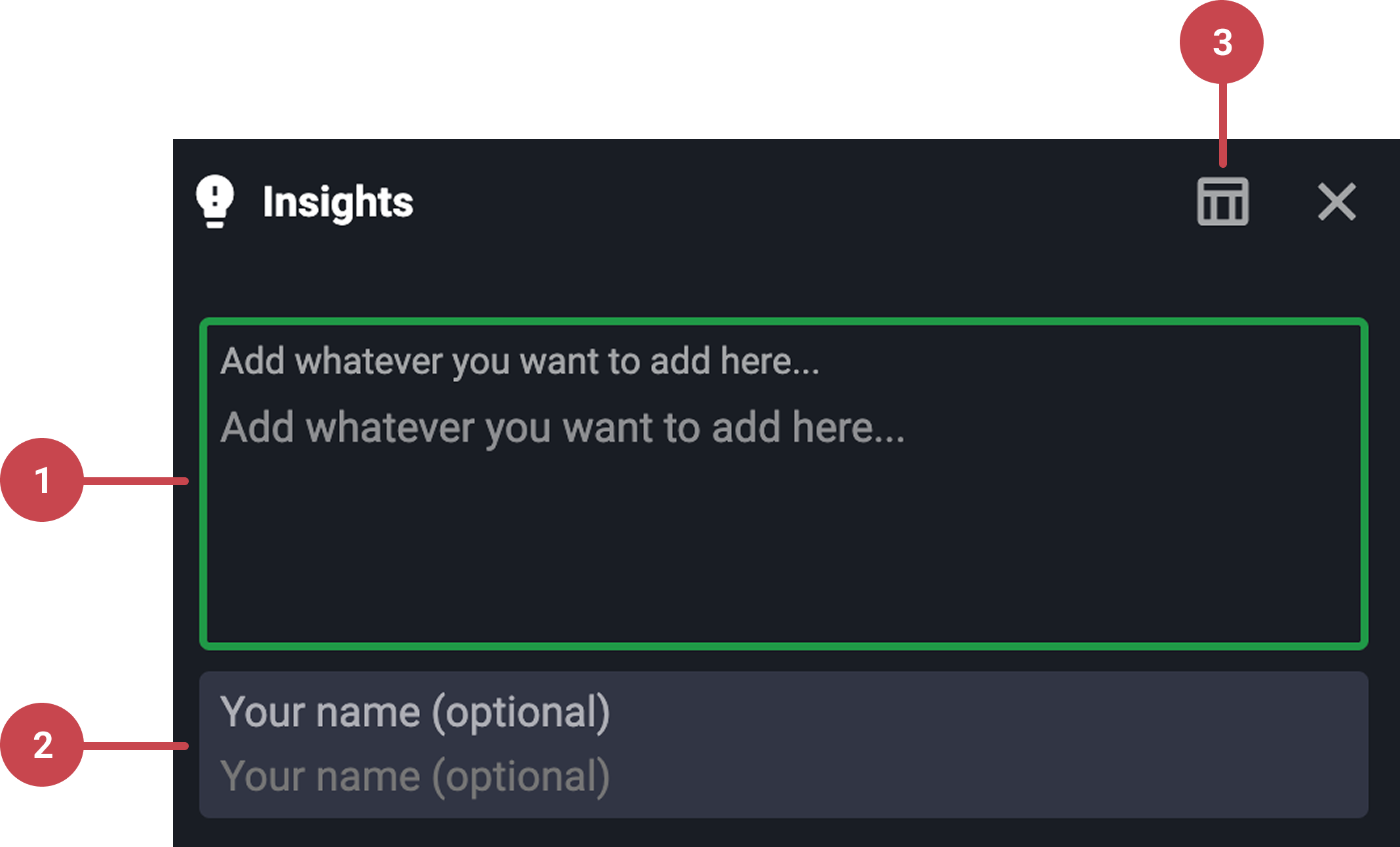This screenshot has width=1400, height=847.
Task: Expand the Insights panel header area
Action: click(721, 201)
